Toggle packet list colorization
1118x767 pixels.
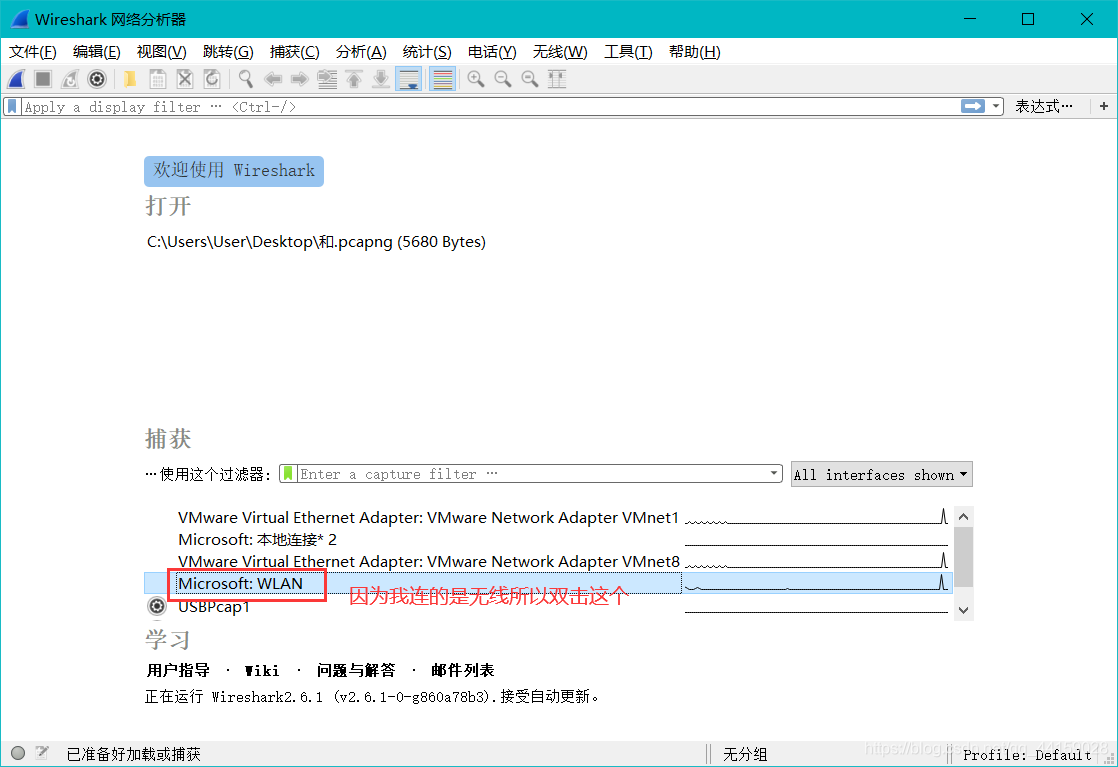pyautogui.click(x=443, y=79)
